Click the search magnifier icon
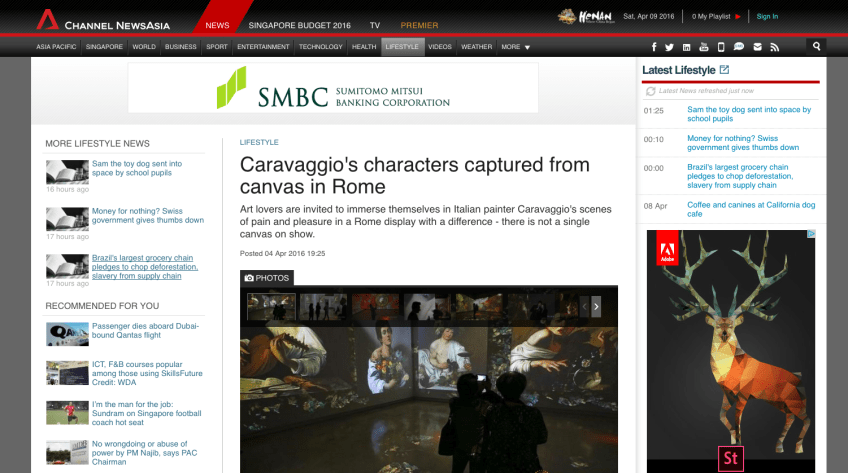 (x=817, y=46)
